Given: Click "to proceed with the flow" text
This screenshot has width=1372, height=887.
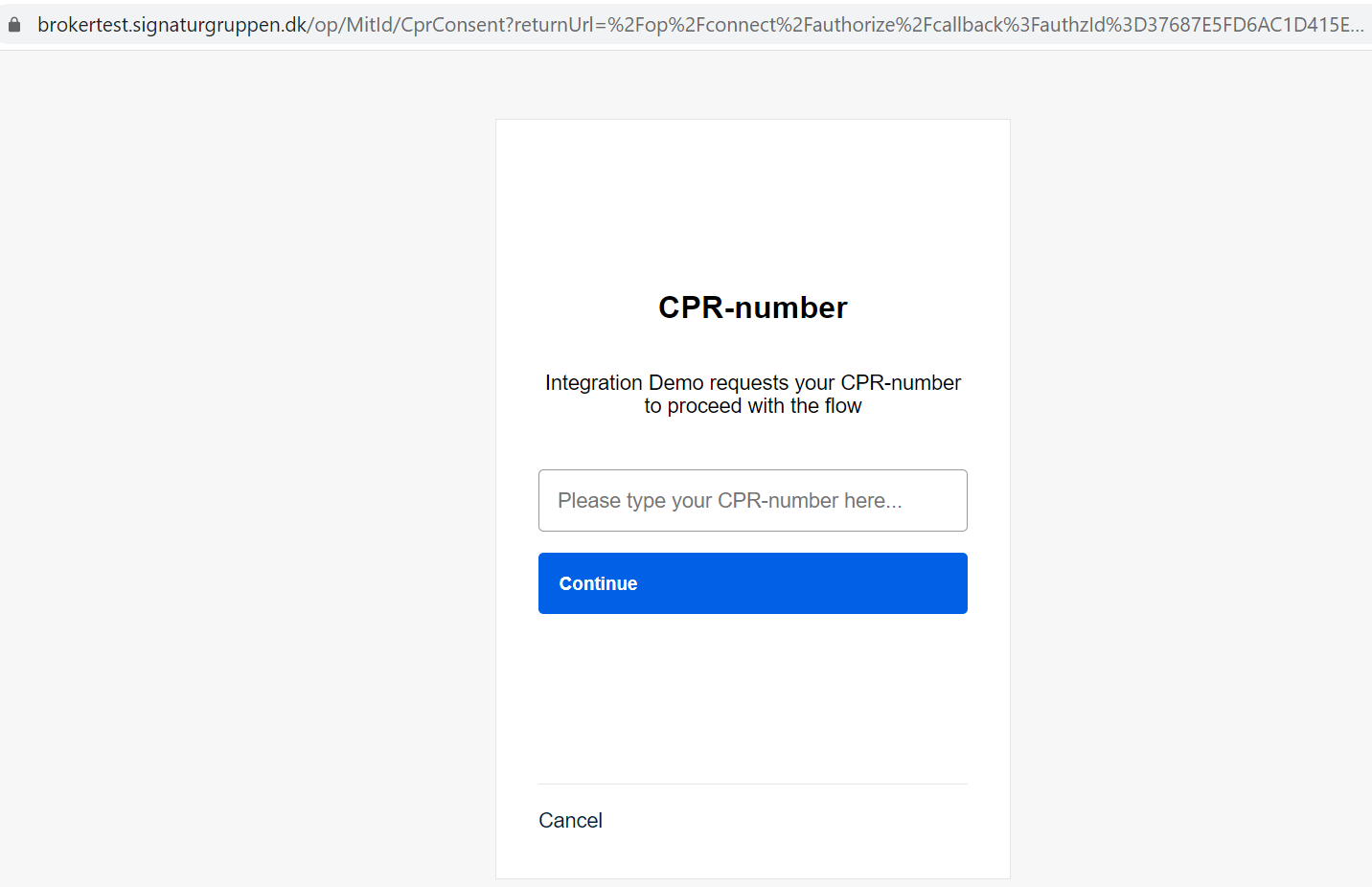Looking at the screenshot, I should pos(752,406).
